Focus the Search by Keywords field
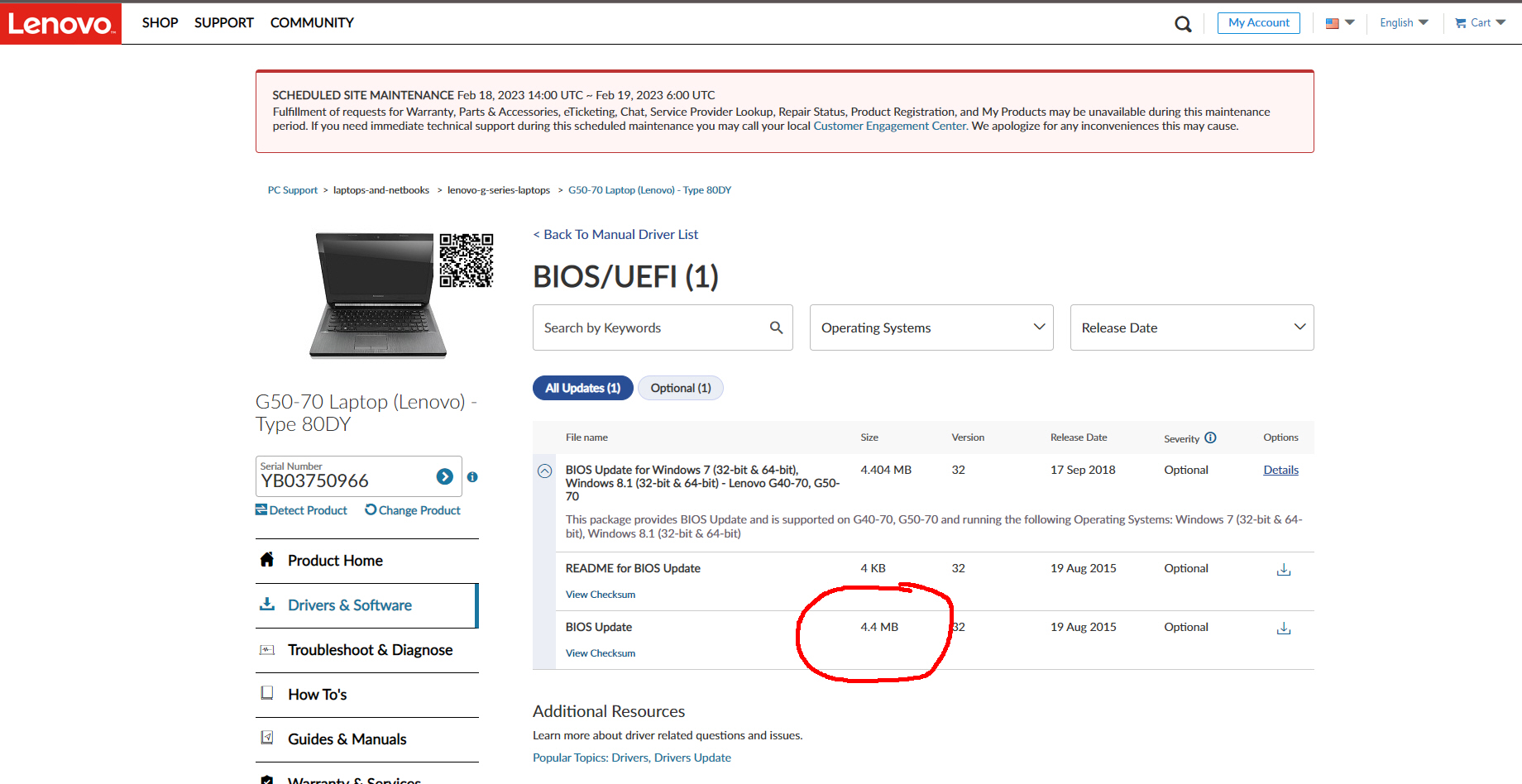The height and width of the screenshot is (784, 1522). pyautogui.click(x=663, y=327)
